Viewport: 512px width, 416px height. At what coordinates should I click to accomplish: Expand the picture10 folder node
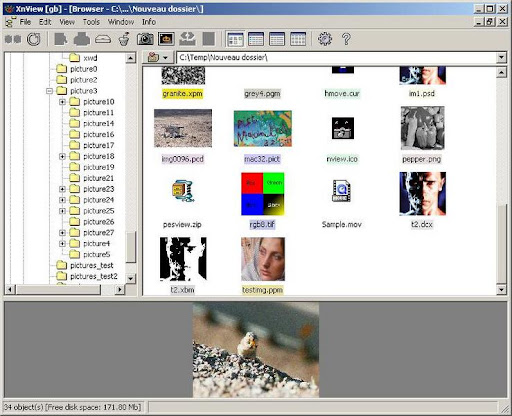(62, 102)
